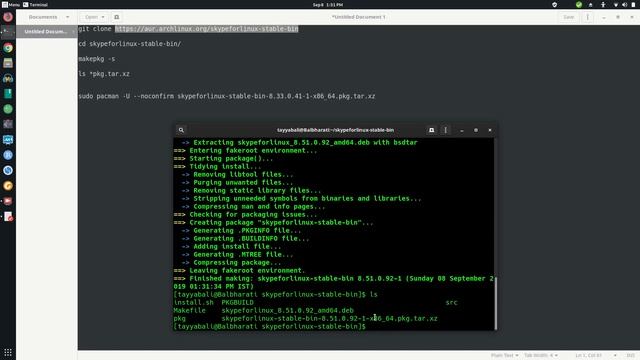Open the orange circular dock icon

8,186
